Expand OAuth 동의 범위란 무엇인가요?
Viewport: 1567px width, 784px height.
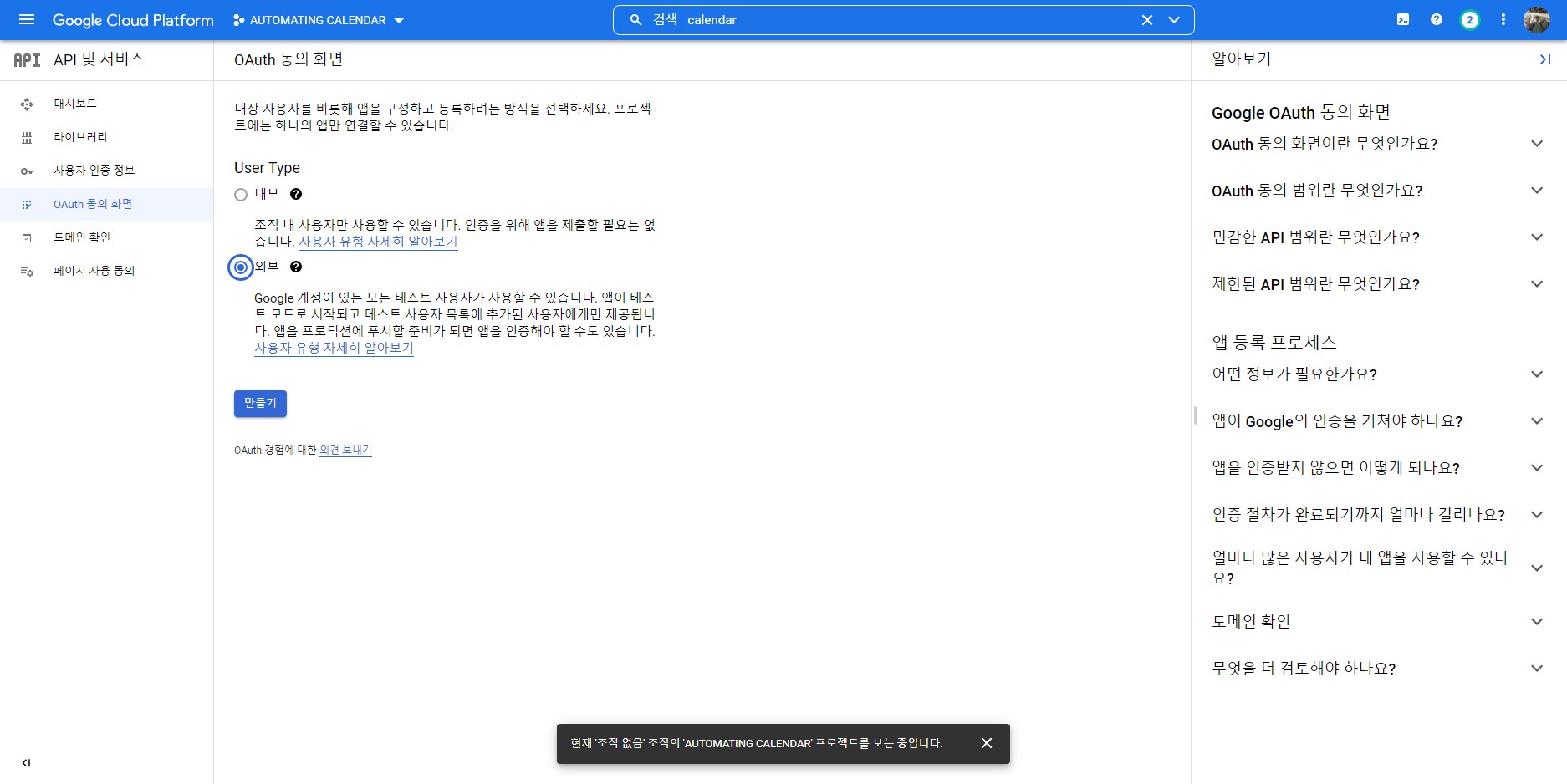tap(1377, 191)
